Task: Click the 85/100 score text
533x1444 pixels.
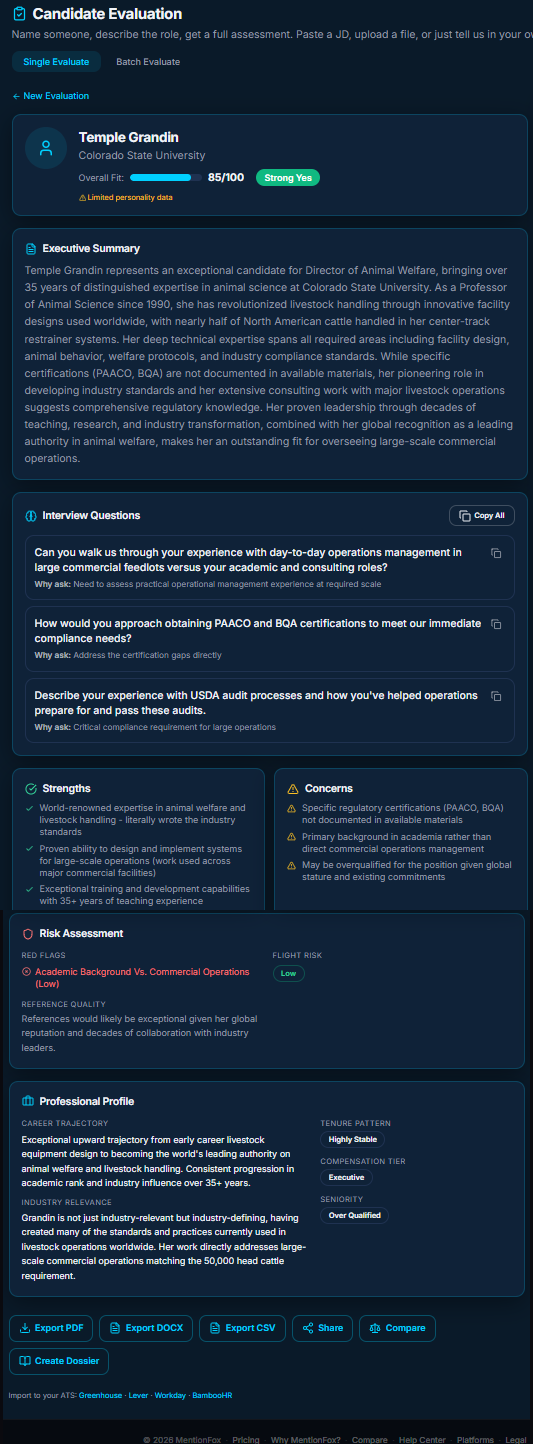Action: point(226,178)
